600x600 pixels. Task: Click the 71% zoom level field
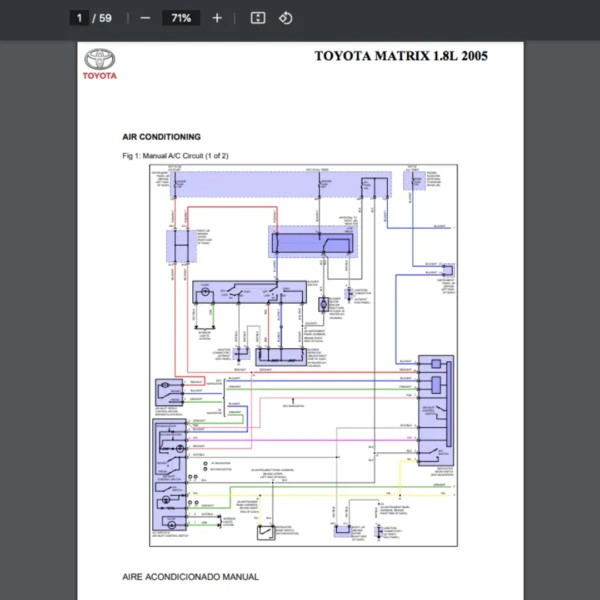click(181, 18)
